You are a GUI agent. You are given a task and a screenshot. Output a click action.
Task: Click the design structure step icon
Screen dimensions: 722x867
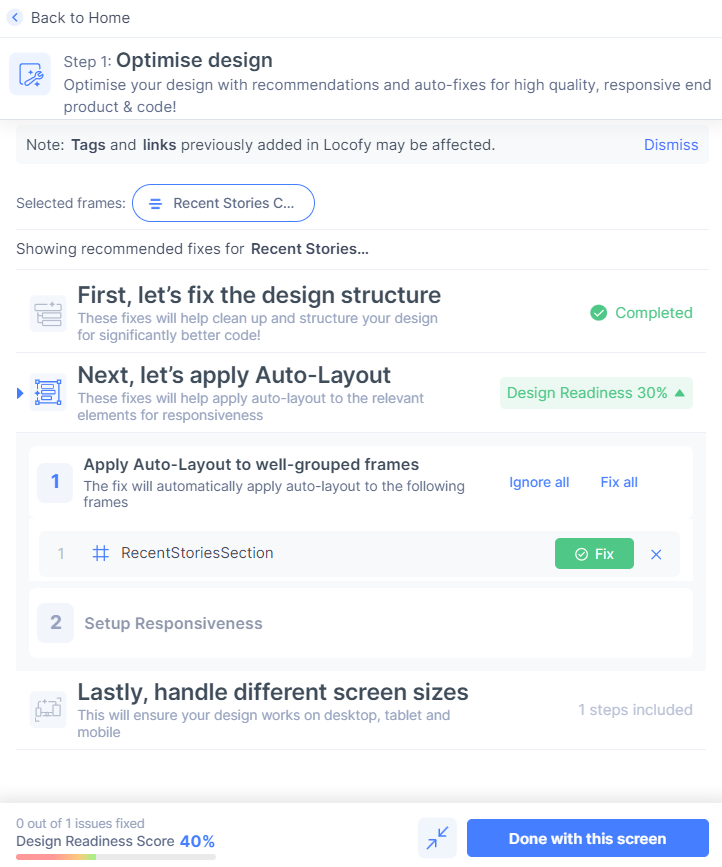48,314
